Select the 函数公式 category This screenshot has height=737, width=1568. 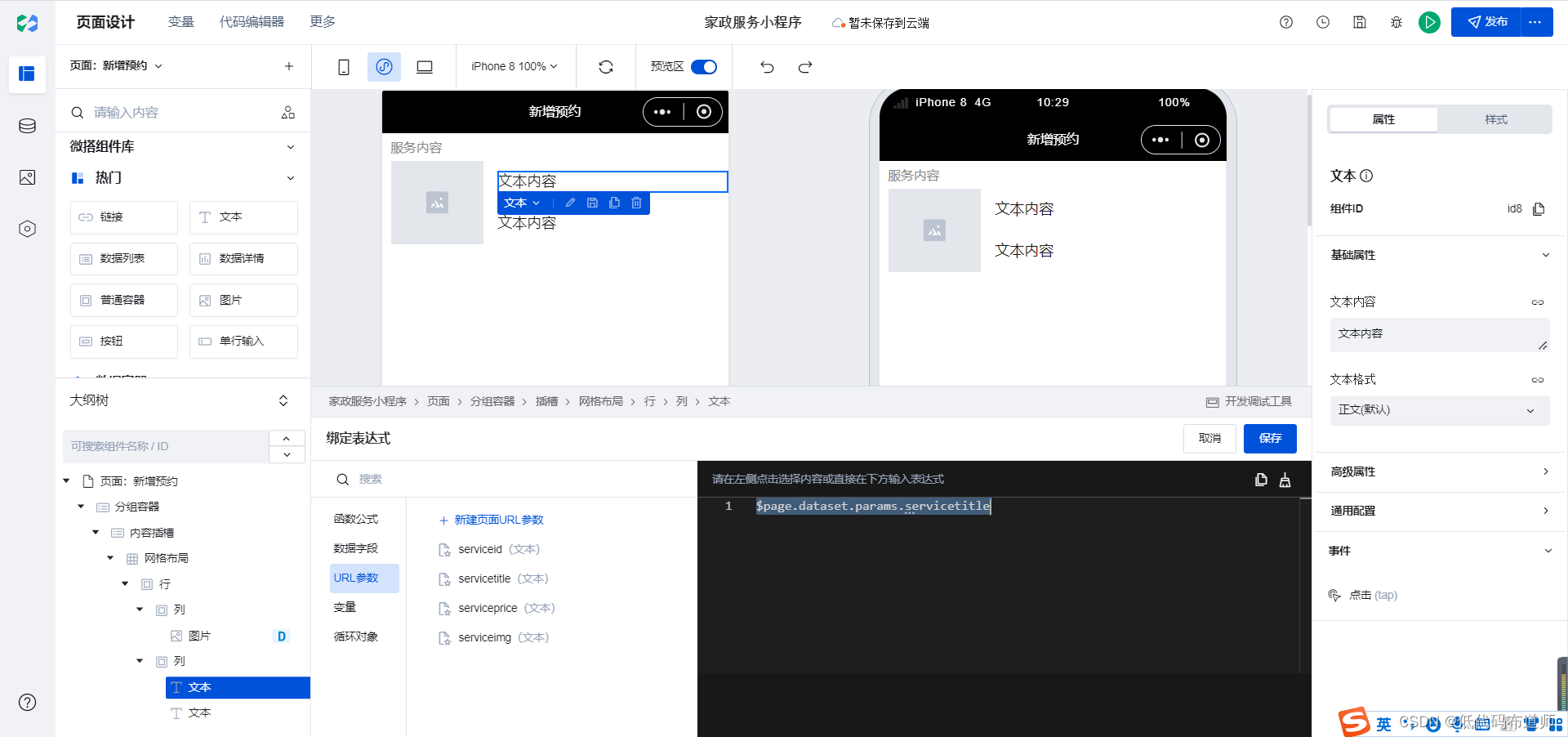[356, 520]
